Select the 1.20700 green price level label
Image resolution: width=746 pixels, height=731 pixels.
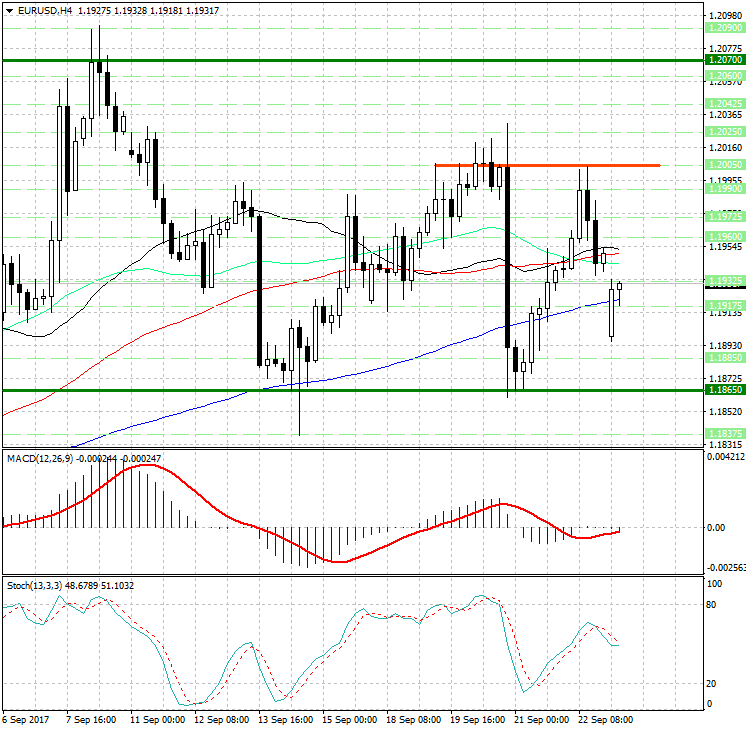[725, 60]
